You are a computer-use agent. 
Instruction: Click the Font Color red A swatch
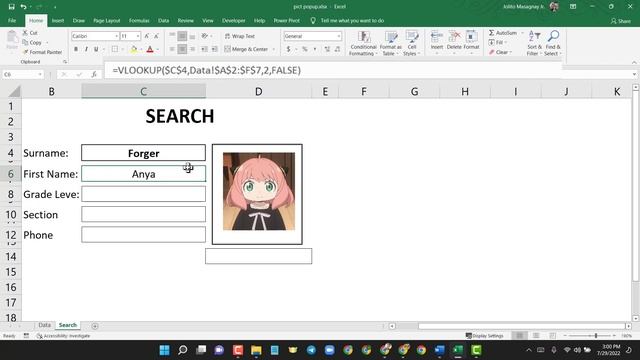point(150,49)
